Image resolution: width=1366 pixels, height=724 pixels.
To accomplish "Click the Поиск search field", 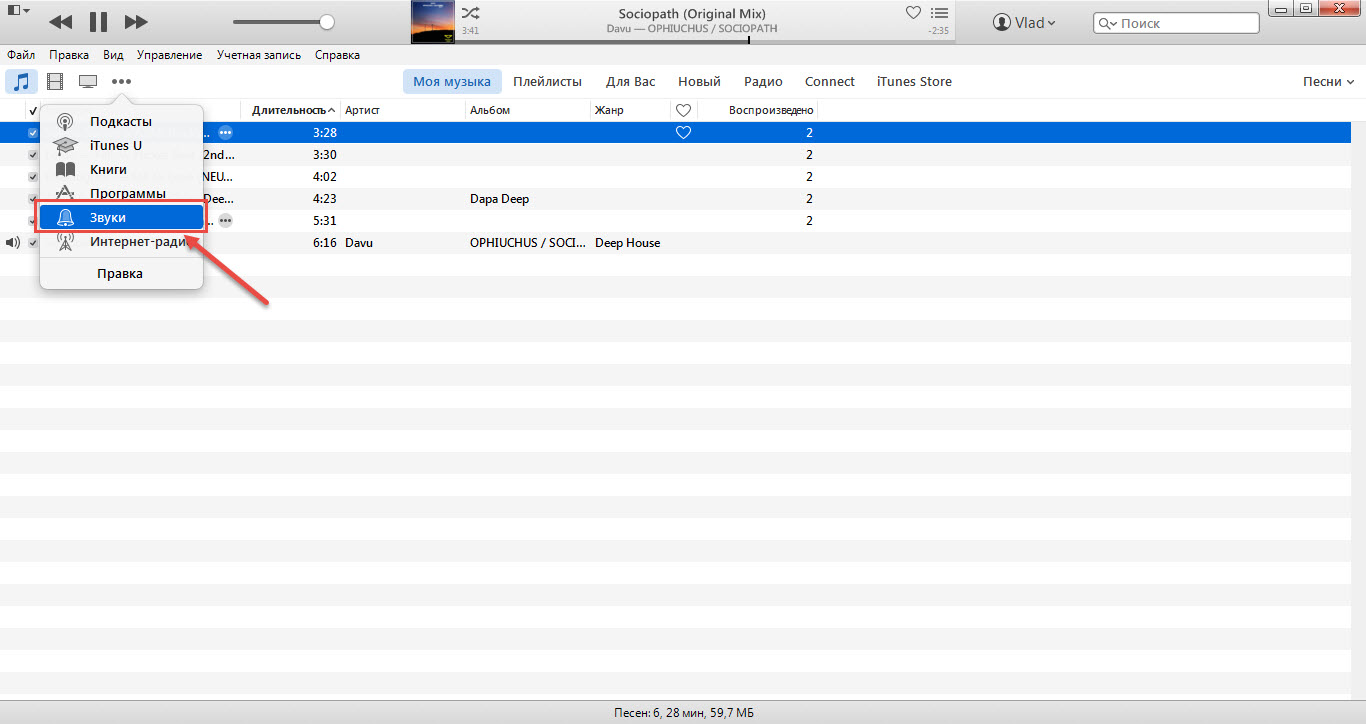I will pyautogui.click(x=1176, y=23).
